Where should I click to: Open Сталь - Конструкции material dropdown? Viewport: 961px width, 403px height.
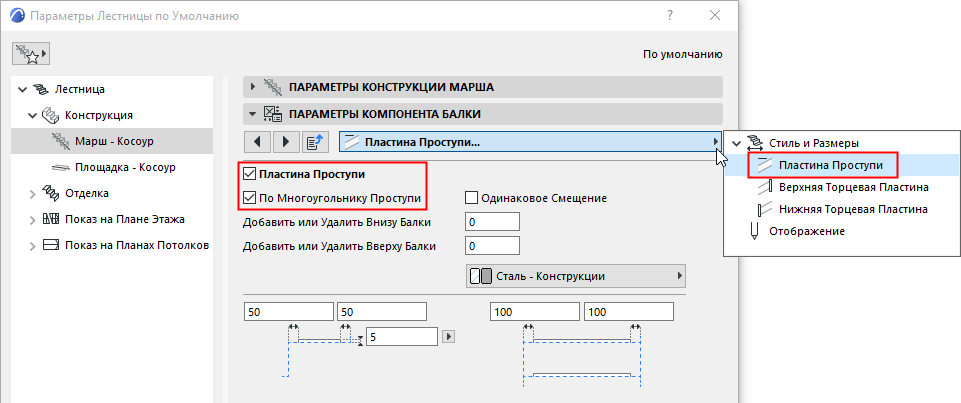pos(575,276)
